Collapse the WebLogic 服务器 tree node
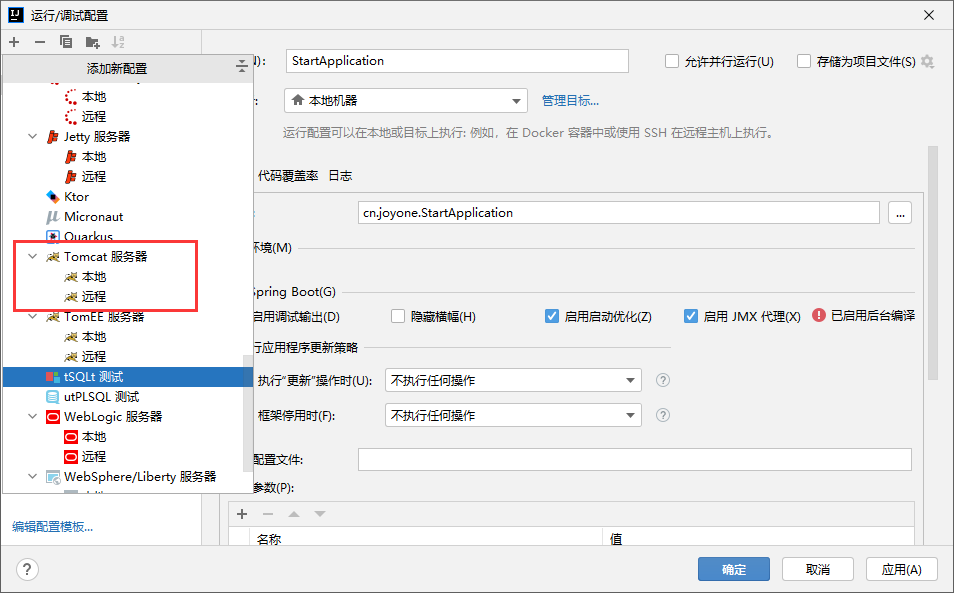Screen dimensions: 954x593 [x=33, y=417]
